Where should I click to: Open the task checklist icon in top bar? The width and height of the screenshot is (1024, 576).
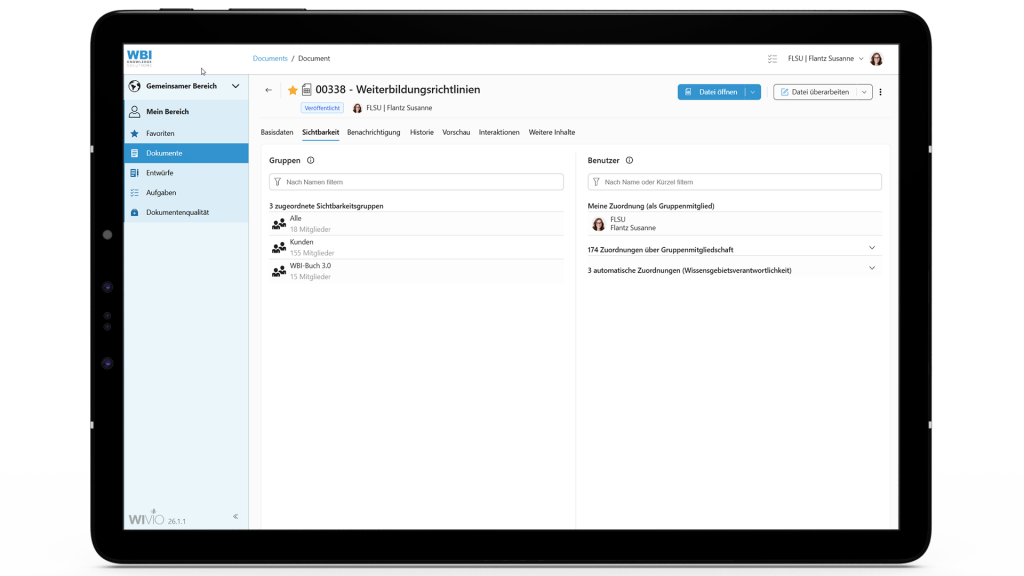pyautogui.click(x=772, y=59)
